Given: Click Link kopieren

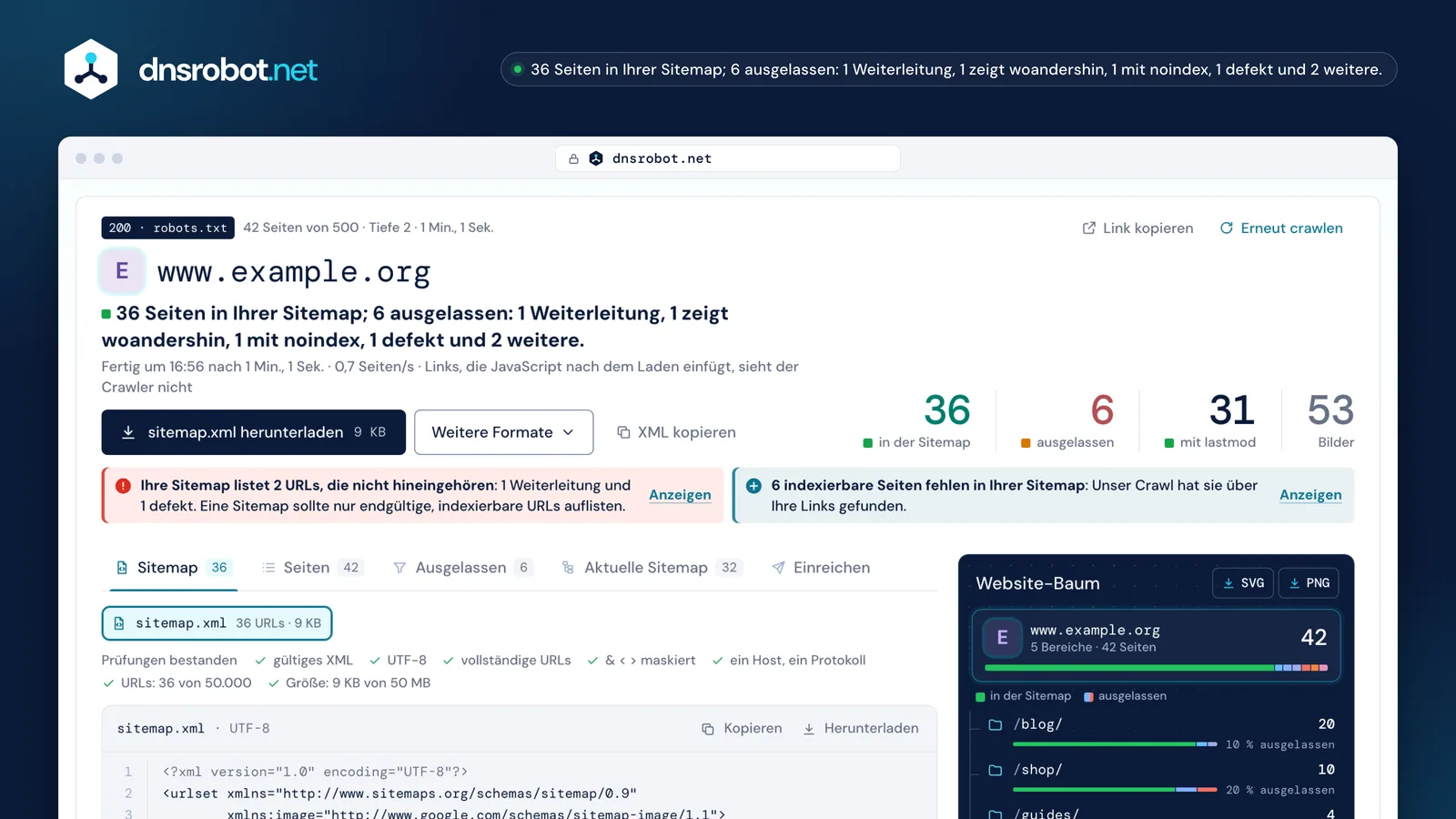Looking at the screenshot, I should [1137, 228].
